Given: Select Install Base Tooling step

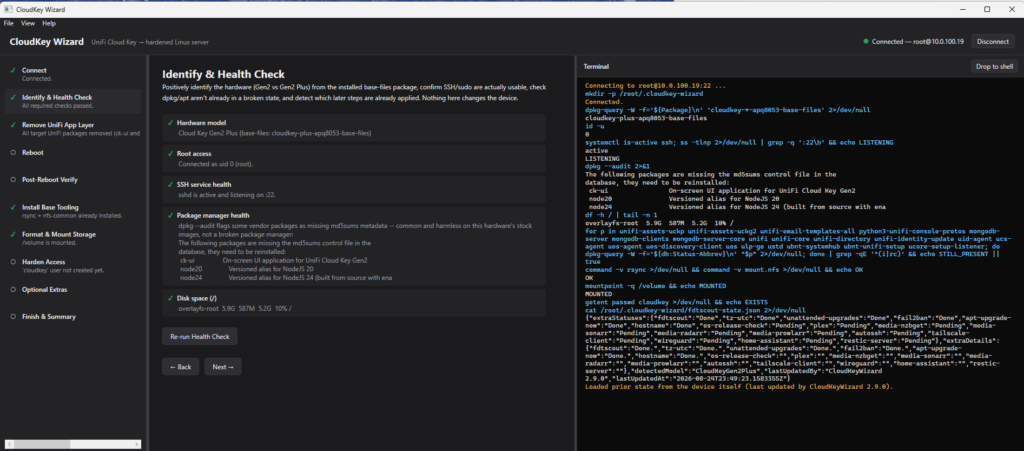Looking at the screenshot, I should point(72,211).
